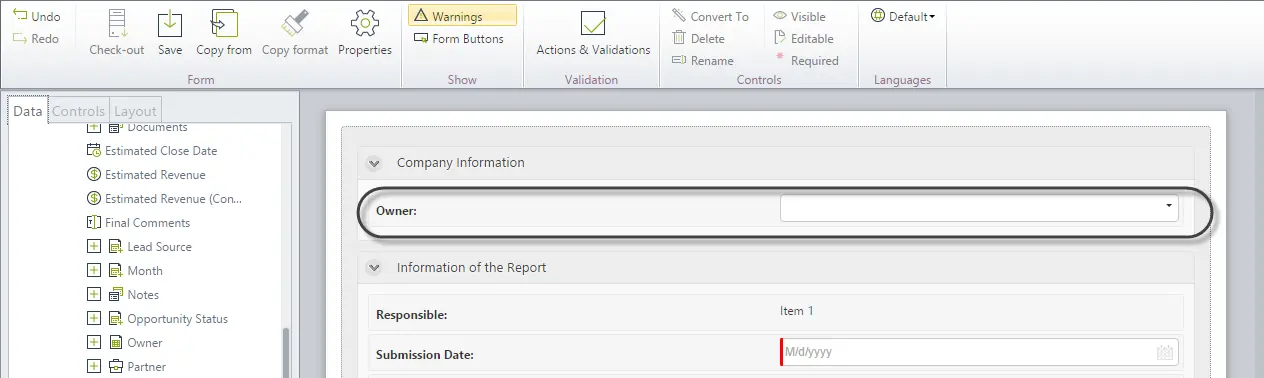
Task: Collapse the Company Information group
Action: coord(374,163)
